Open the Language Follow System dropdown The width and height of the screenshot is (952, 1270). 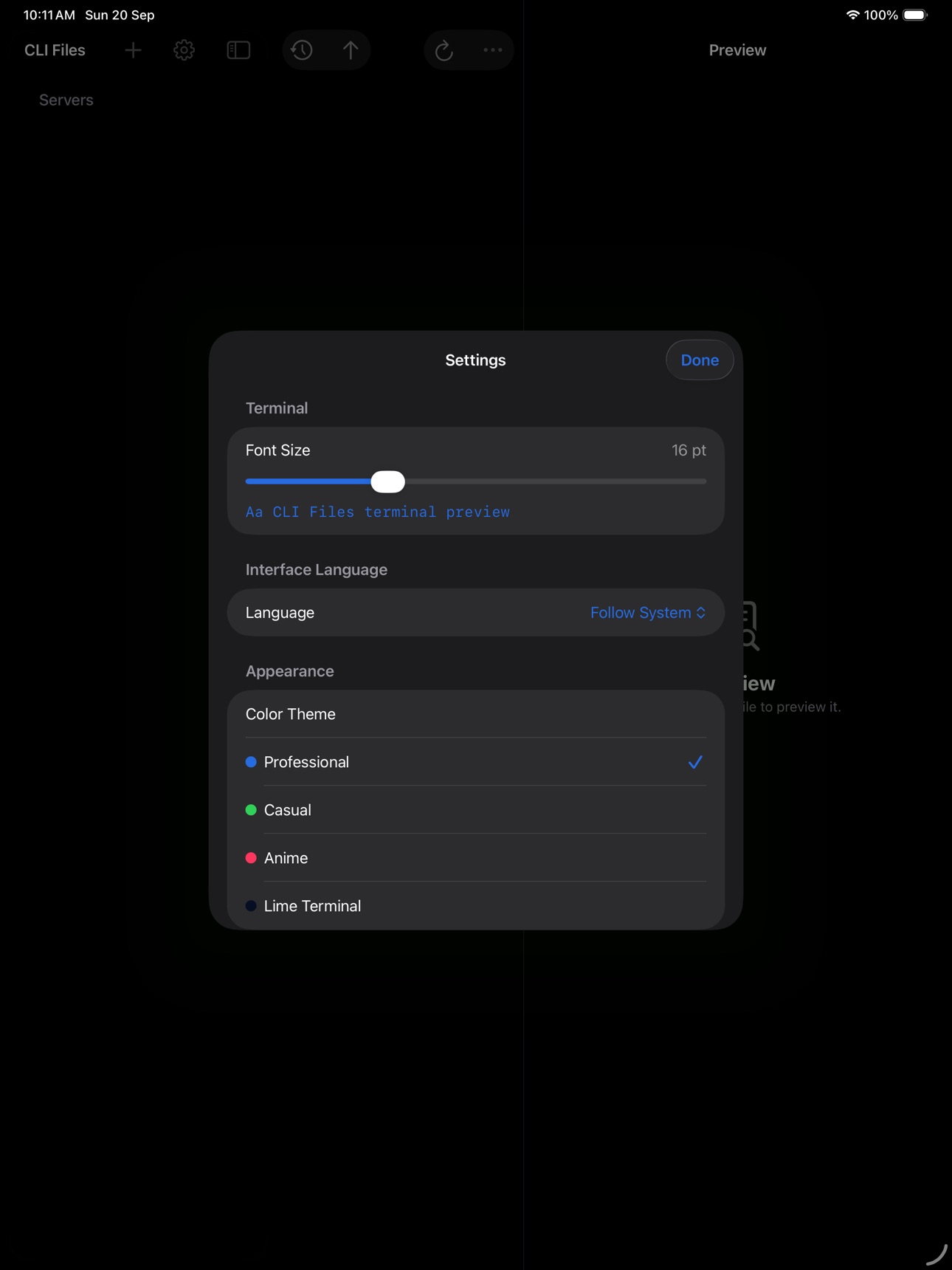tap(648, 613)
